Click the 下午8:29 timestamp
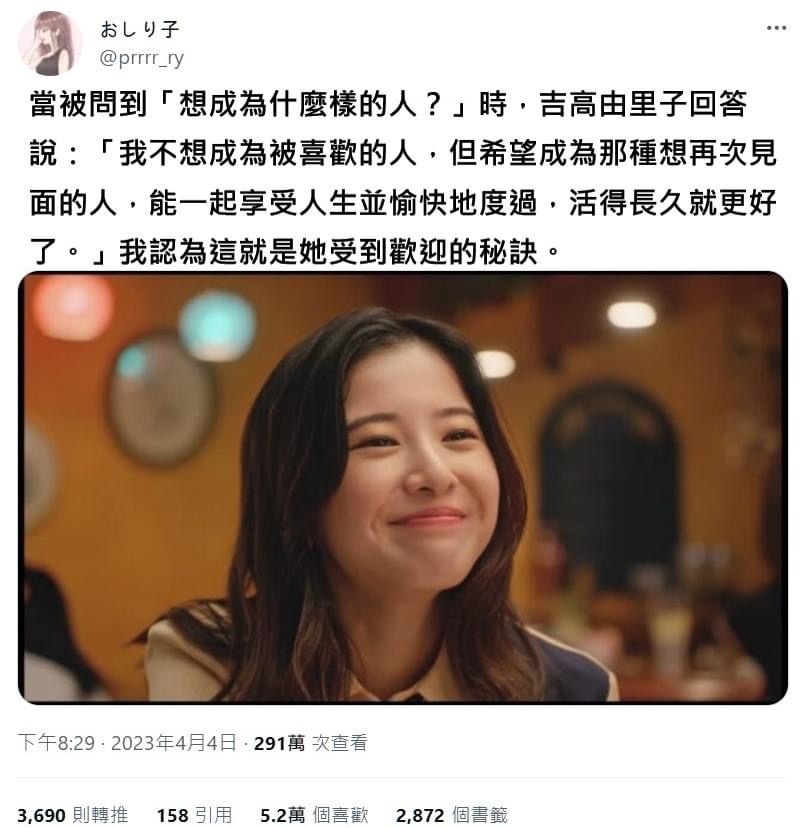This screenshot has width=802, height=828. click(56, 742)
